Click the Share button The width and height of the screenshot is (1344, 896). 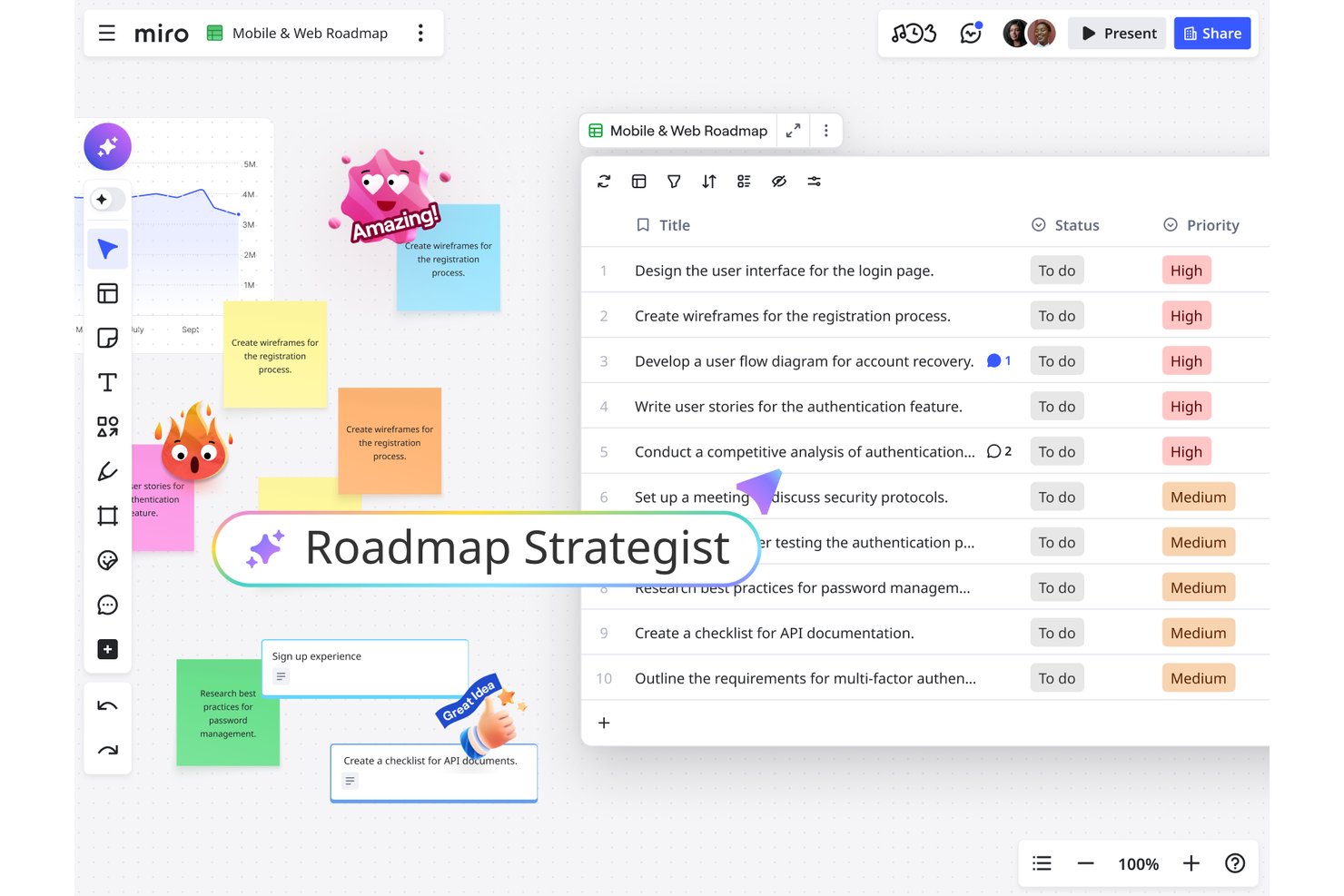point(1212,34)
